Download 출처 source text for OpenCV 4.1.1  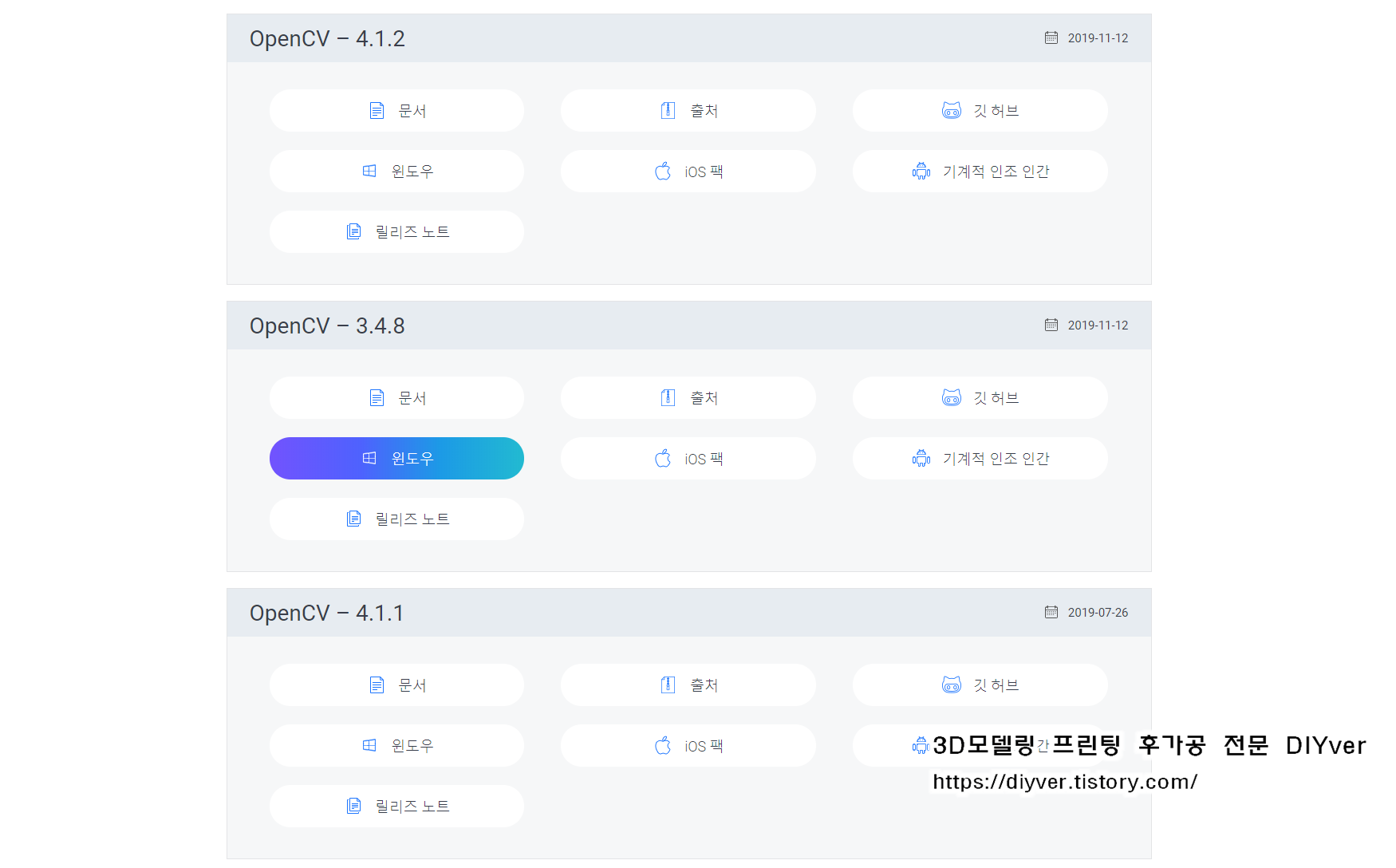[704, 685]
